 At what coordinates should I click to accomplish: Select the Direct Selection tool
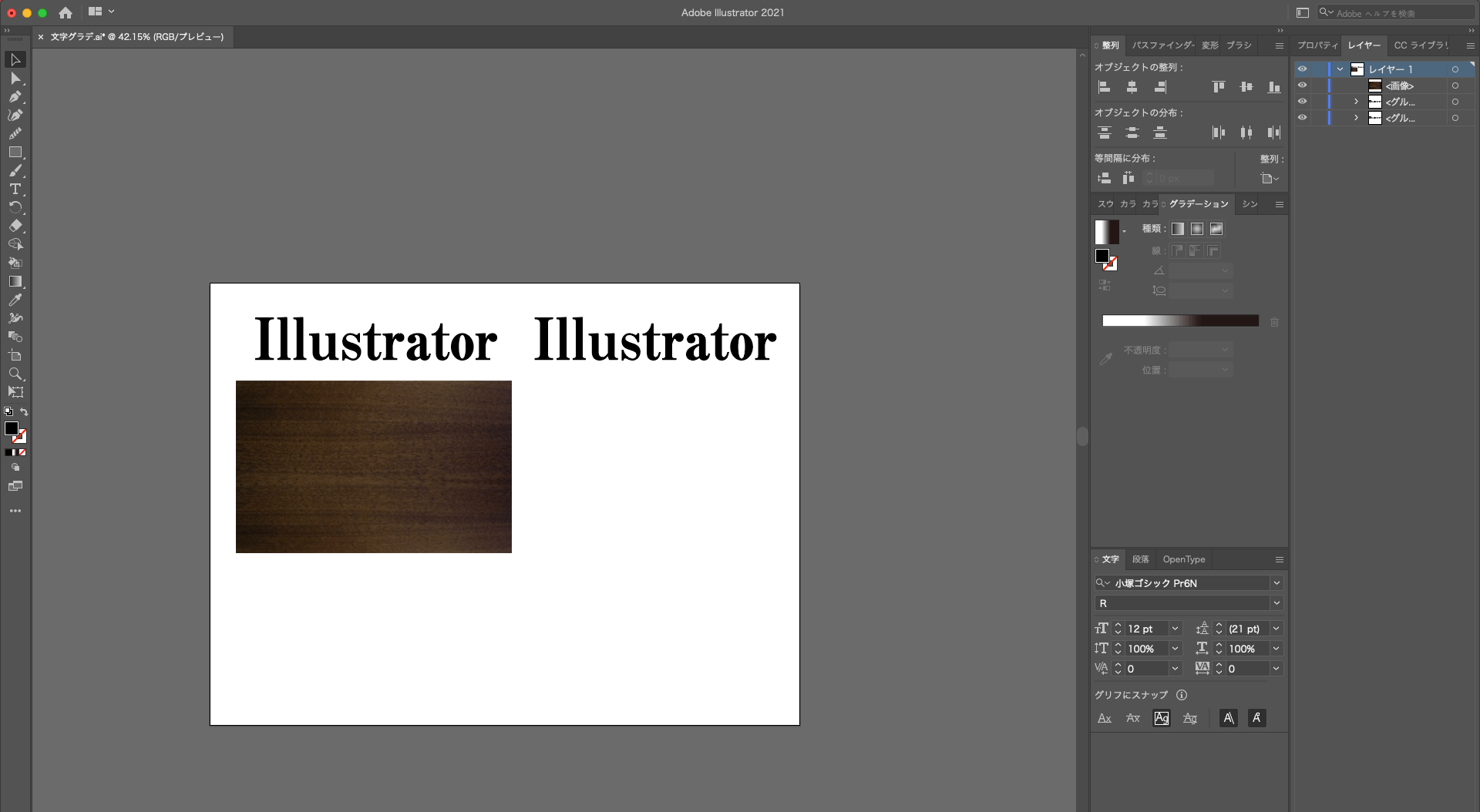pos(15,79)
